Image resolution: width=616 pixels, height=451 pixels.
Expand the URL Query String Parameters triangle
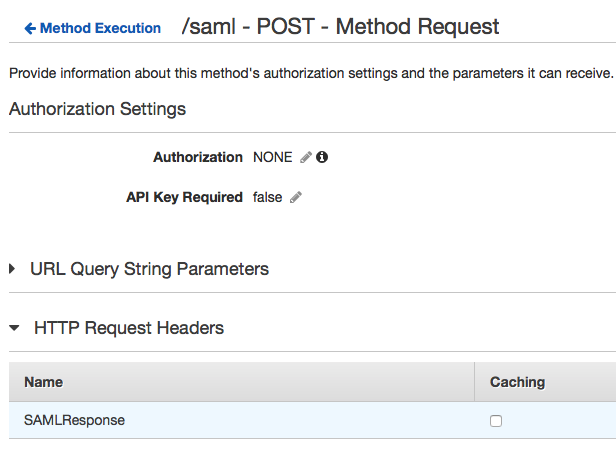click(x=13, y=269)
